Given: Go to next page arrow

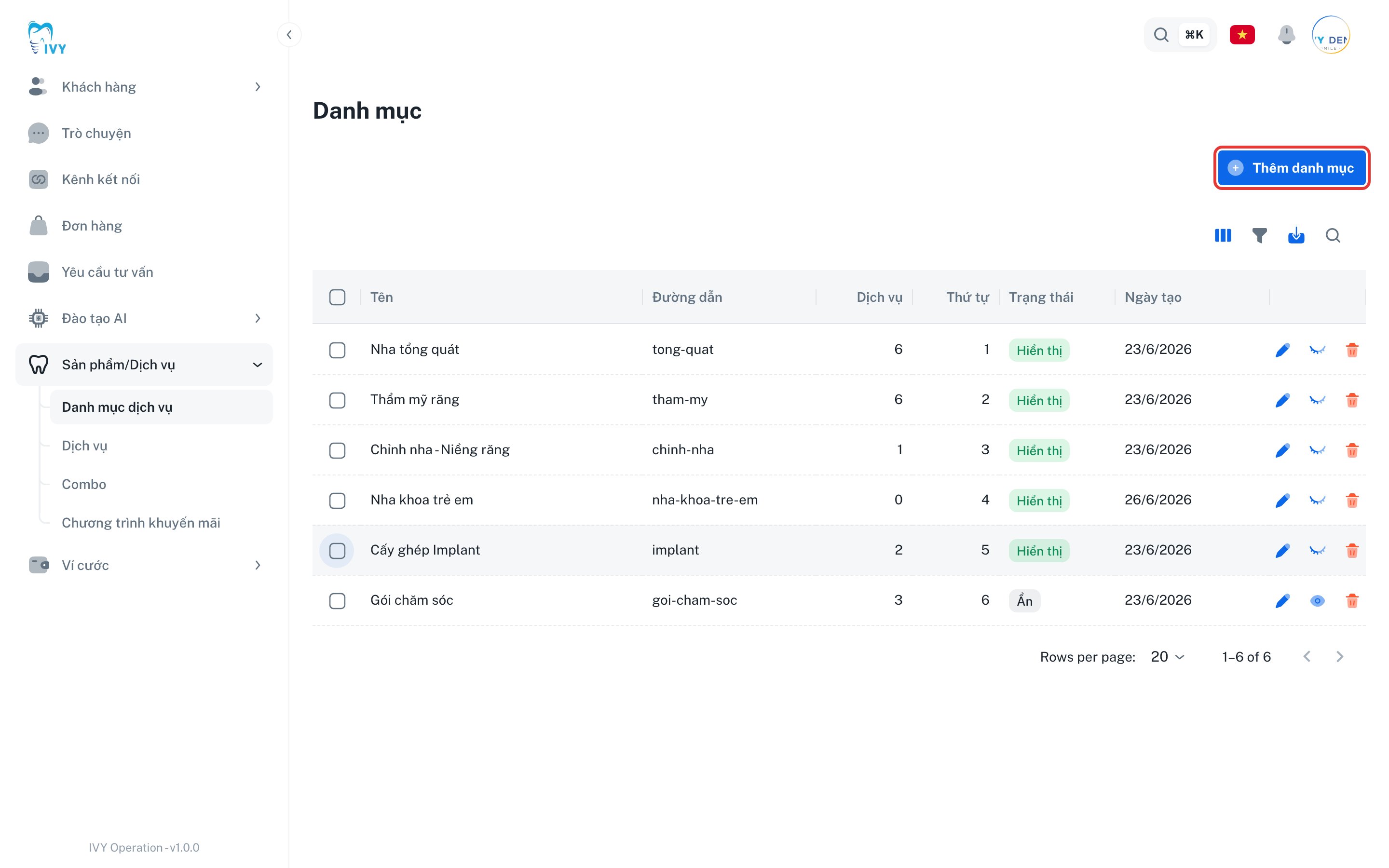Looking at the screenshot, I should [x=1340, y=656].
